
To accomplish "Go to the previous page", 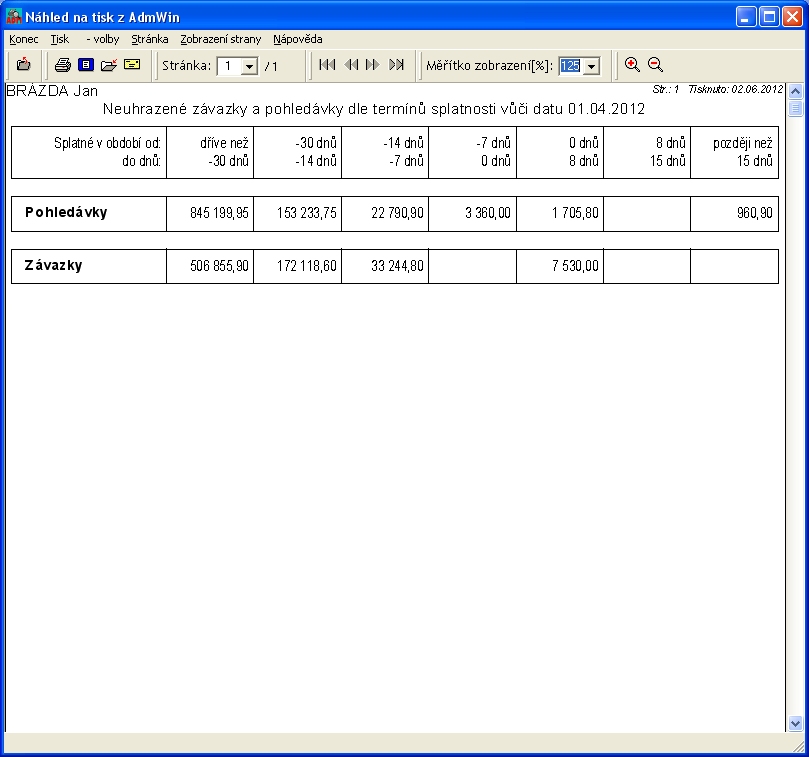I will coord(351,65).
